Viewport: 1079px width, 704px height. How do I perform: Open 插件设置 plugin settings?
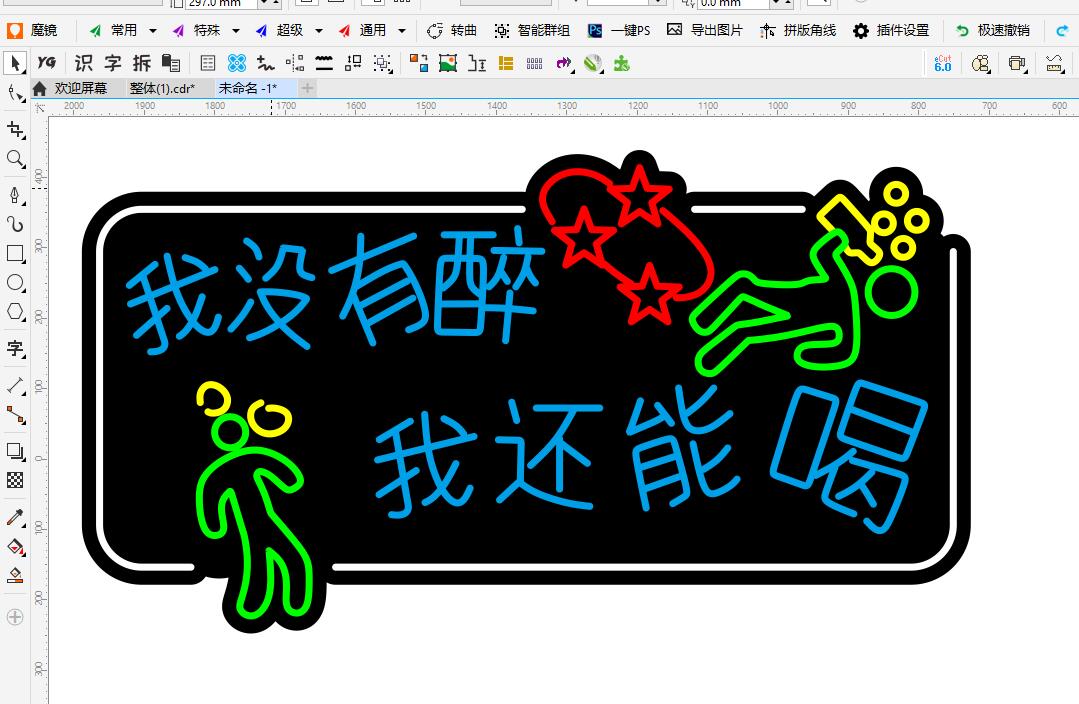tap(891, 30)
